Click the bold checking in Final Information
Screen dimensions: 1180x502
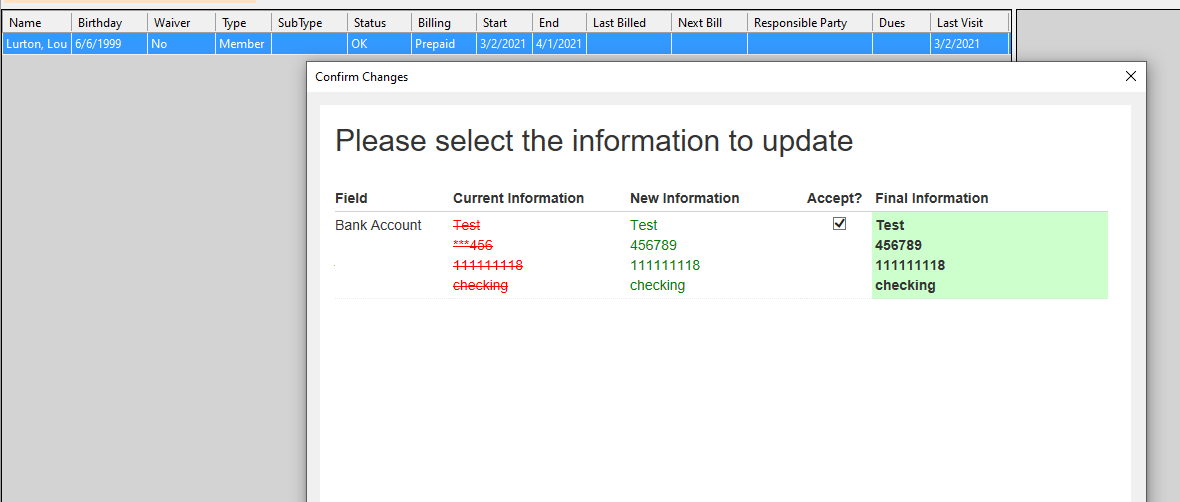(905, 286)
